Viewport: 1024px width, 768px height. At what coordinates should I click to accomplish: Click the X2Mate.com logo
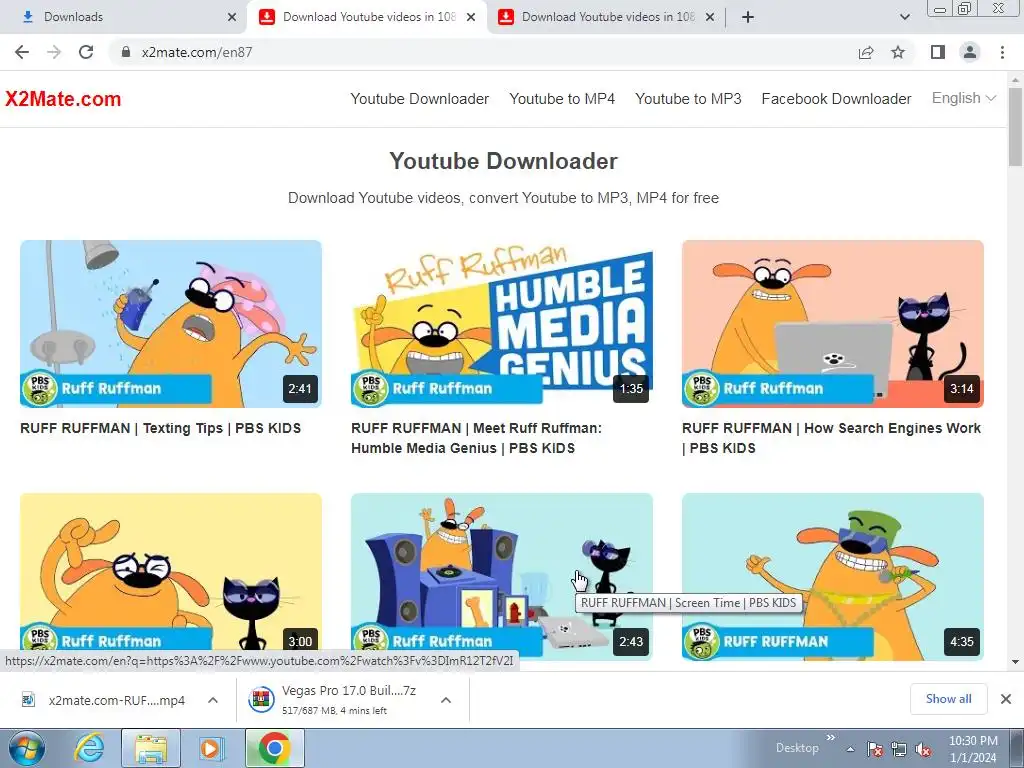click(63, 99)
